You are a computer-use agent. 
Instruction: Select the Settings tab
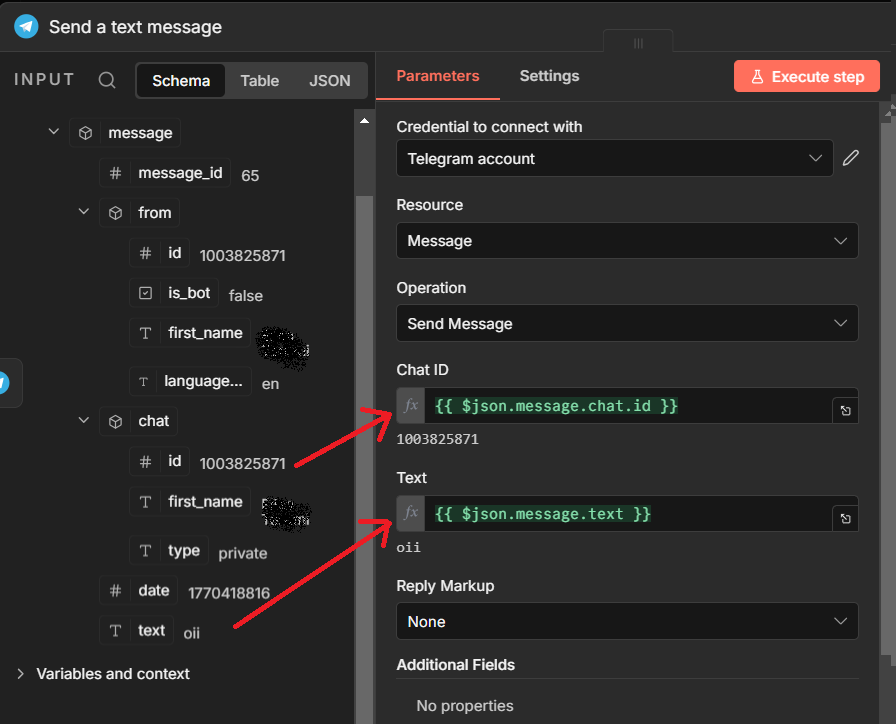(549, 76)
